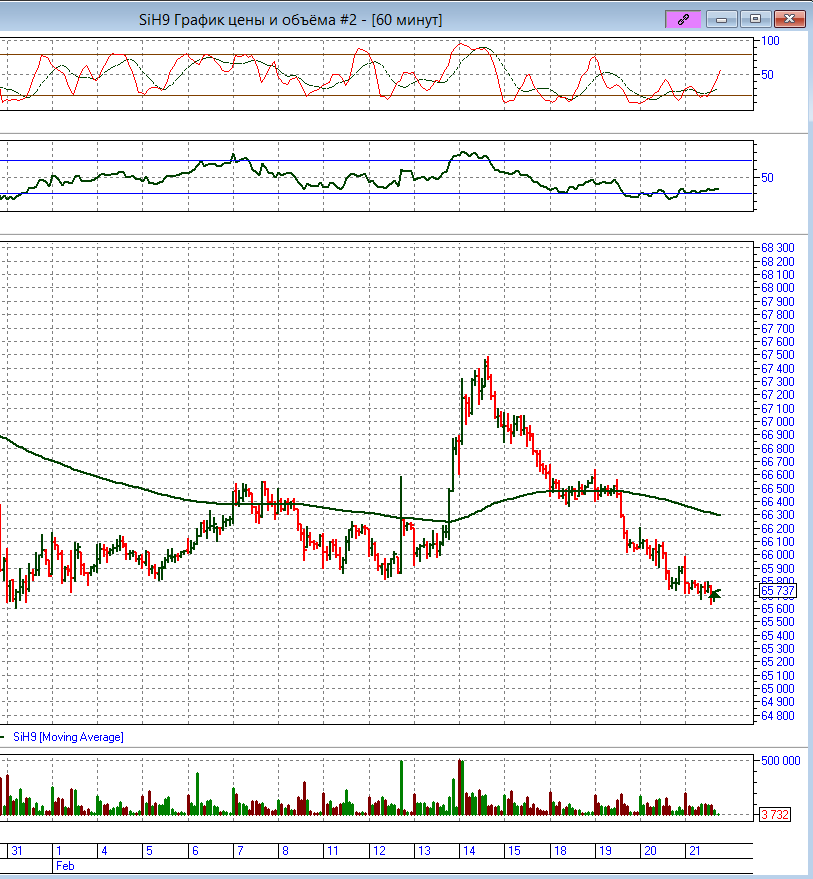Click the 64 800 price scale label
This screenshot has height=879, width=813.
click(777, 715)
